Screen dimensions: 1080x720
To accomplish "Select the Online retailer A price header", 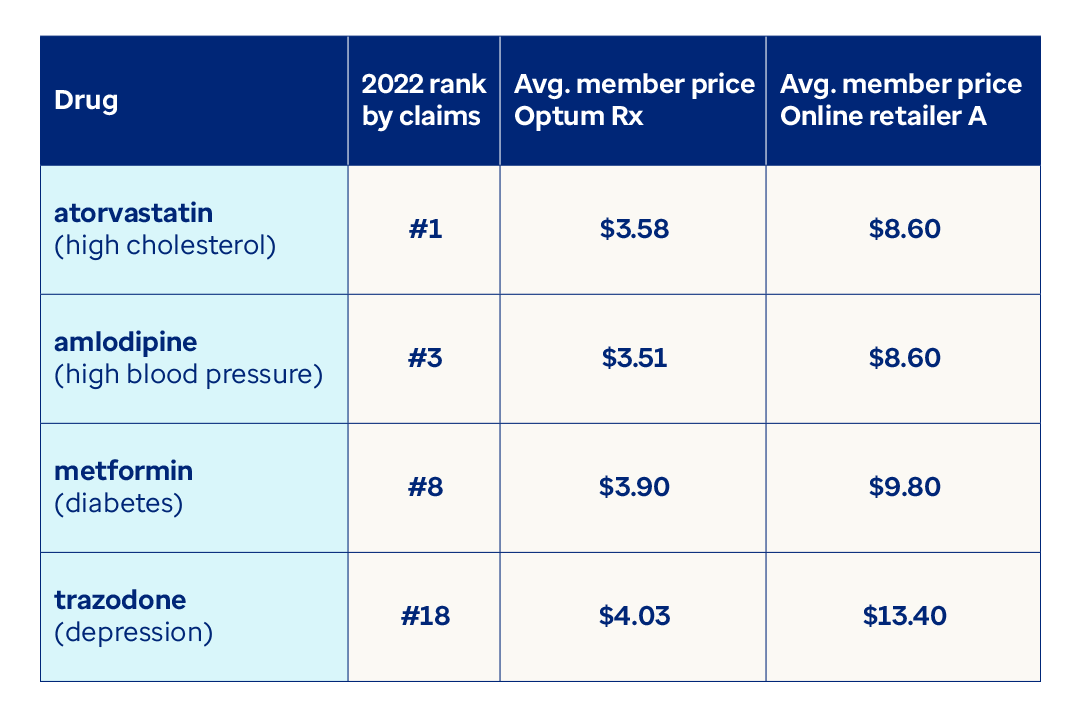I will tap(900, 101).
